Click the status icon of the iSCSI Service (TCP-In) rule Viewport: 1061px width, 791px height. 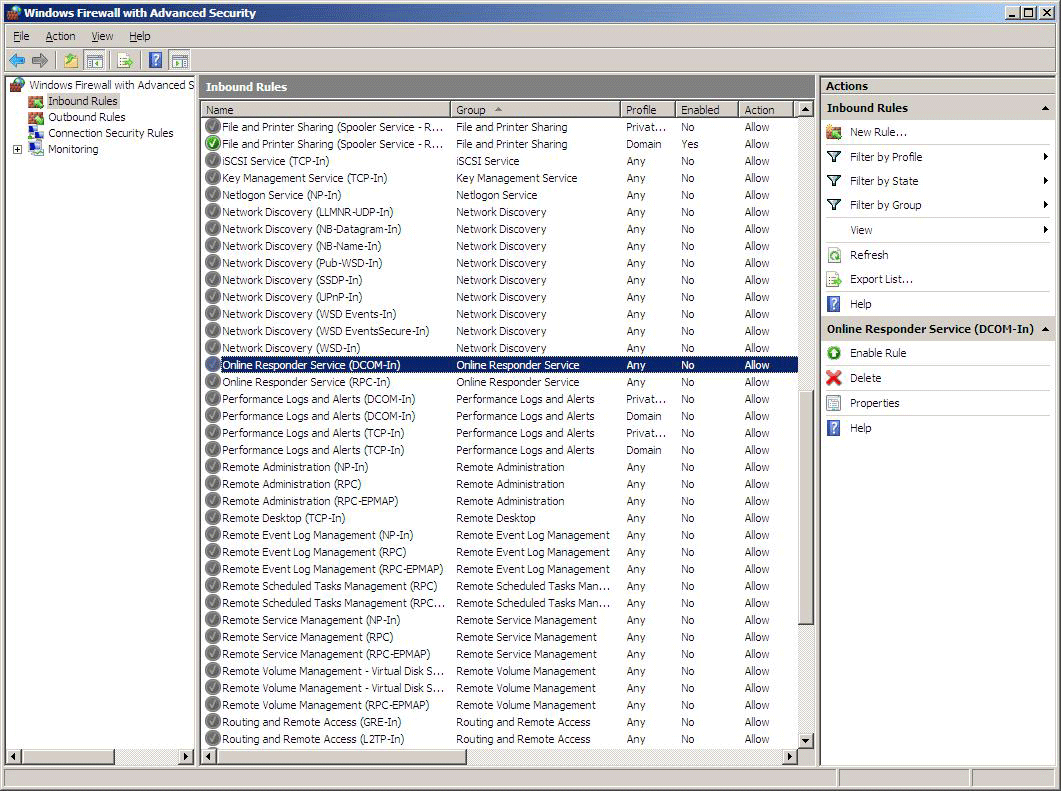pyautogui.click(x=212, y=161)
